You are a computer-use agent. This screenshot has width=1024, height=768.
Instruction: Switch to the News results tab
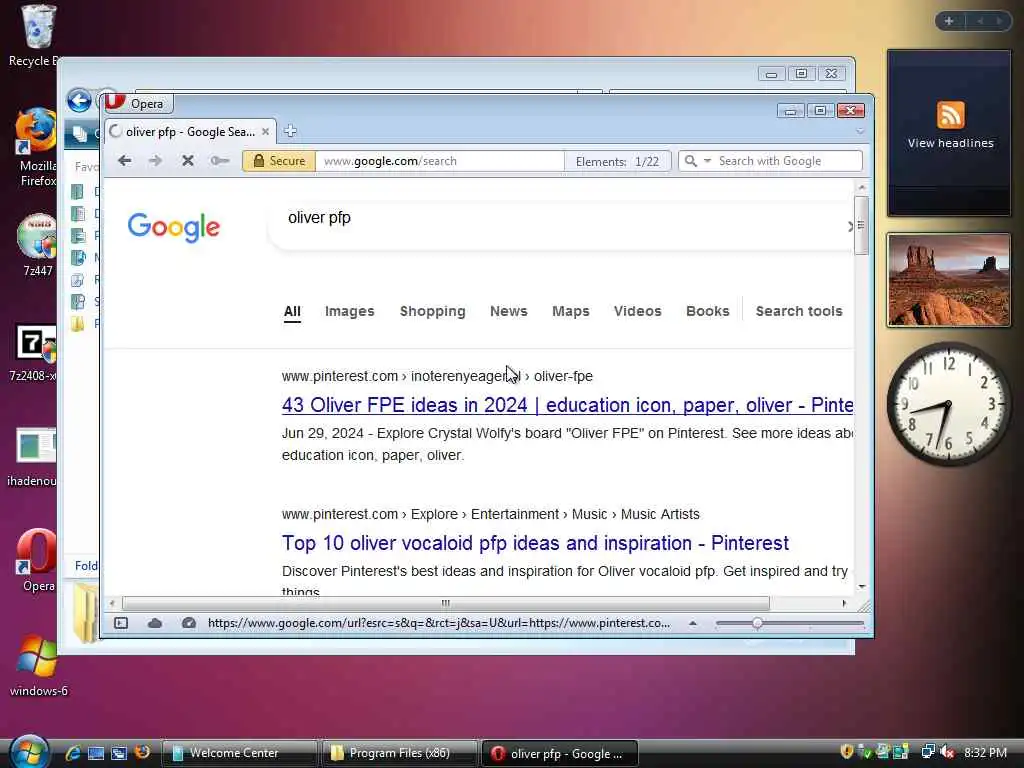(509, 312)
